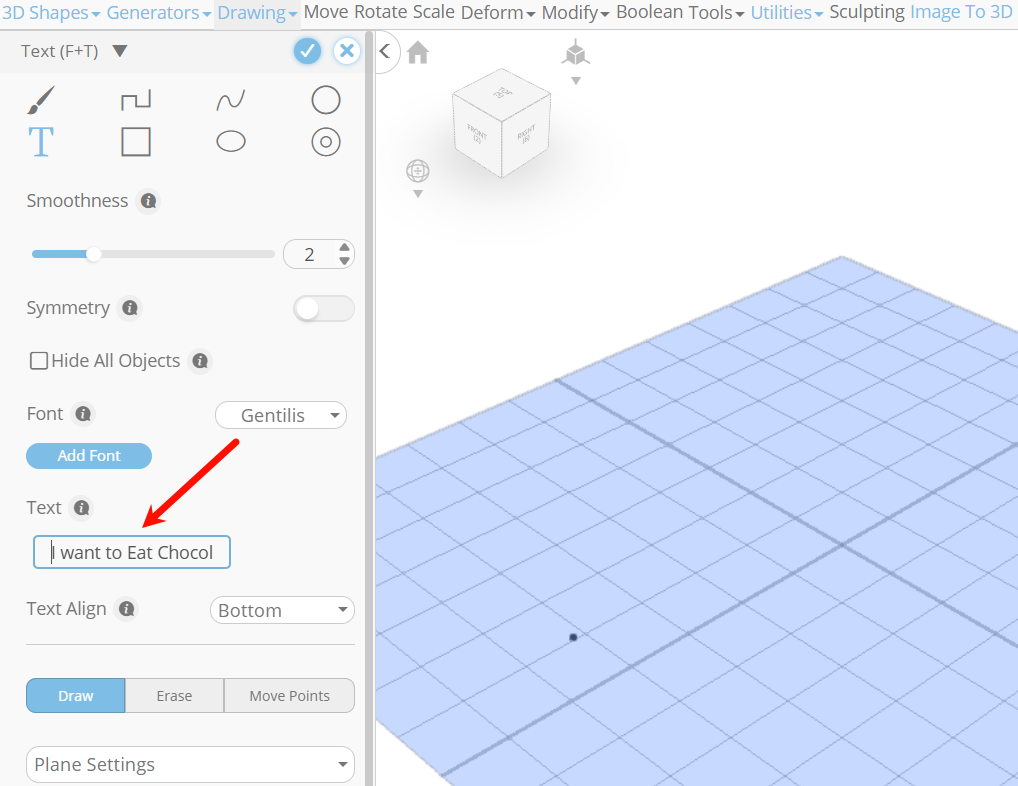Image resolution: width=1018 pixels, height=786 pixels.
Task: Expand dropdown arrow under globe icon
Action: [x=418, y=194]
